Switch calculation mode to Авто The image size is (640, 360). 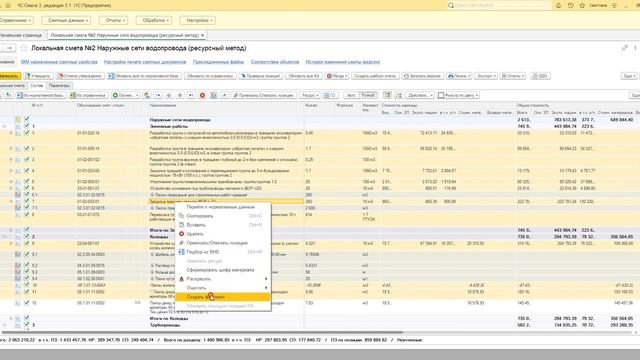pos(351,95)
